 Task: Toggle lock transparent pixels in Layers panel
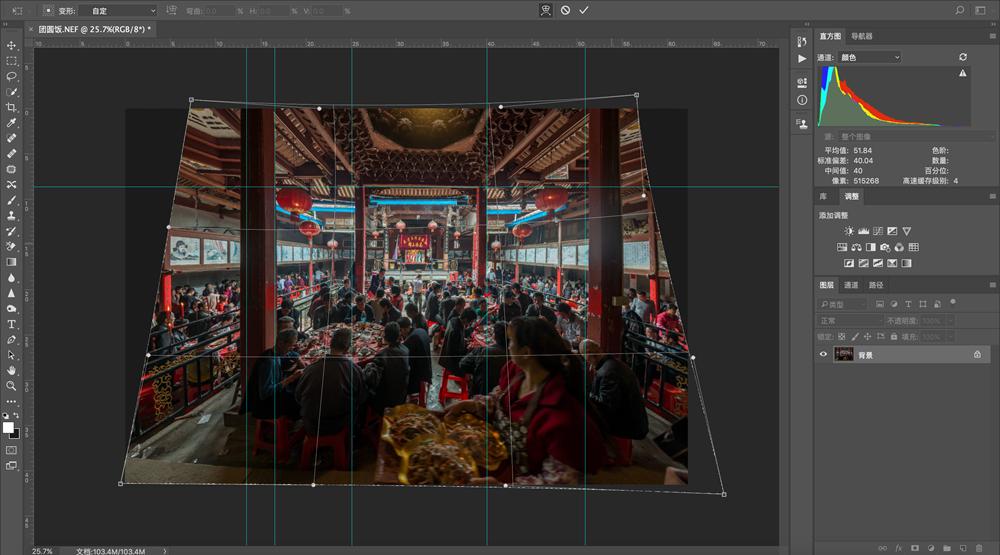(842, 336)
